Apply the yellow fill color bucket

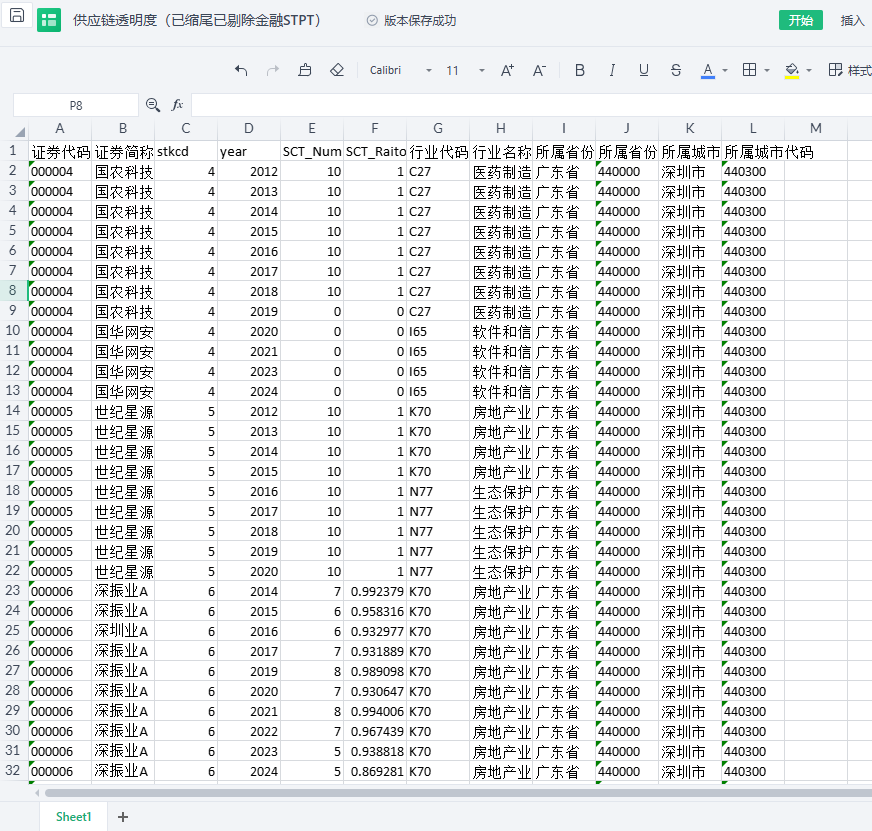(792, 70)
